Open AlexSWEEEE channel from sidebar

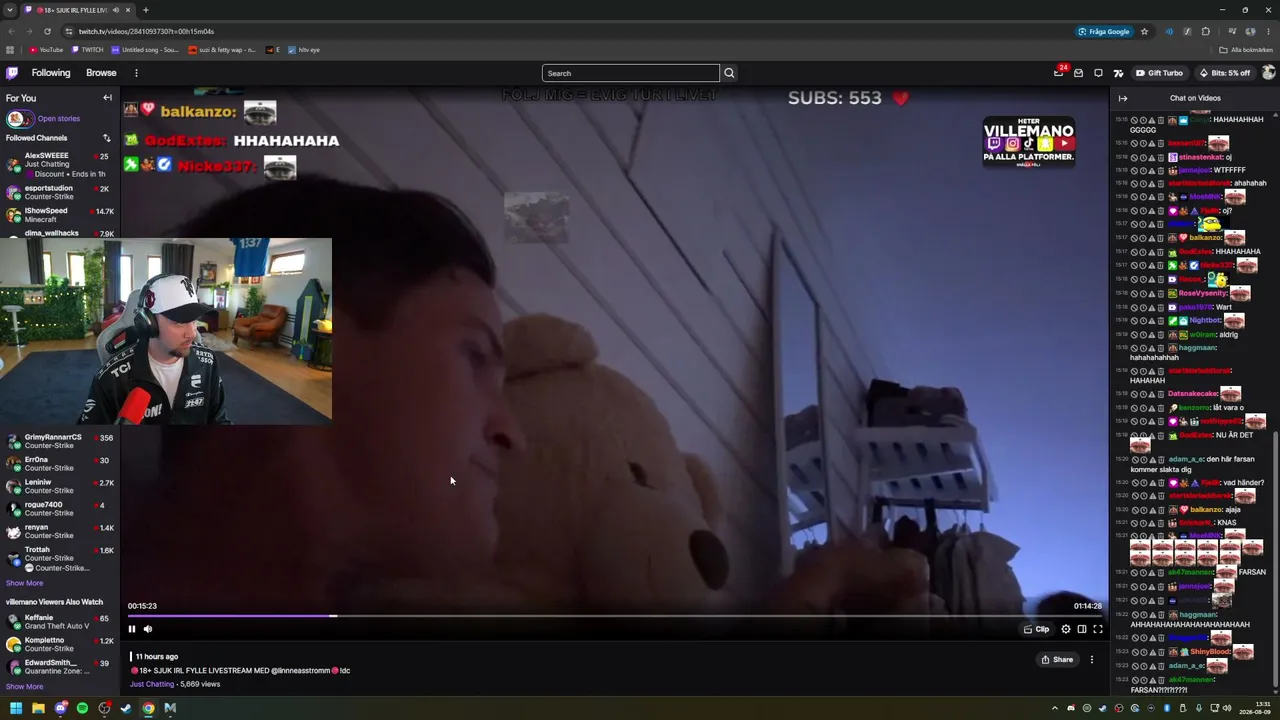coord(60,165)
